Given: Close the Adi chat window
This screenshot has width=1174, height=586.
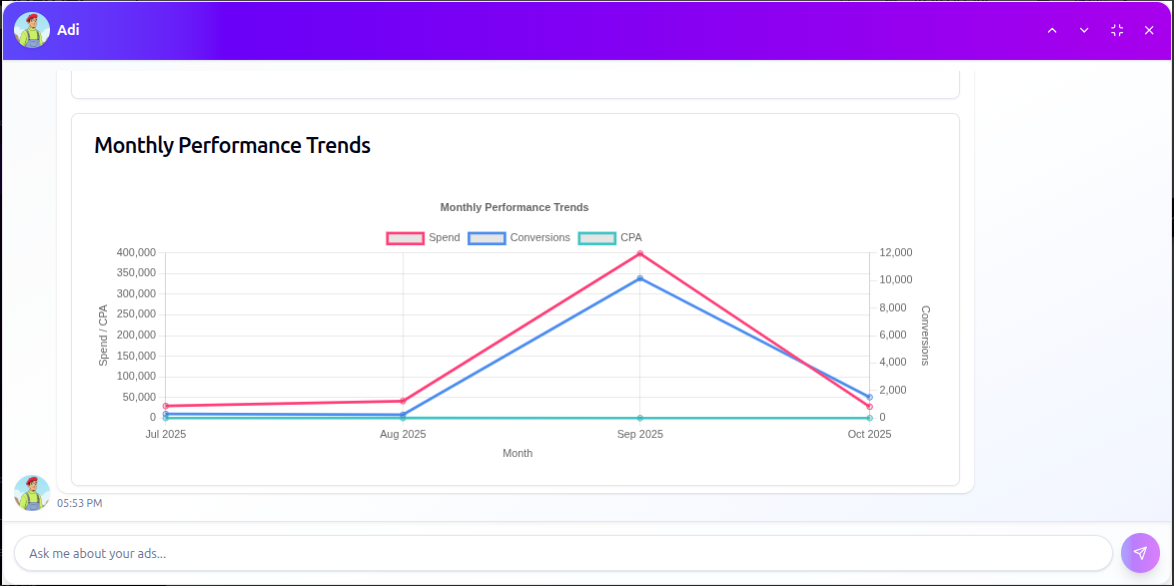Looking at the screenshot, I should point(1149,30).
